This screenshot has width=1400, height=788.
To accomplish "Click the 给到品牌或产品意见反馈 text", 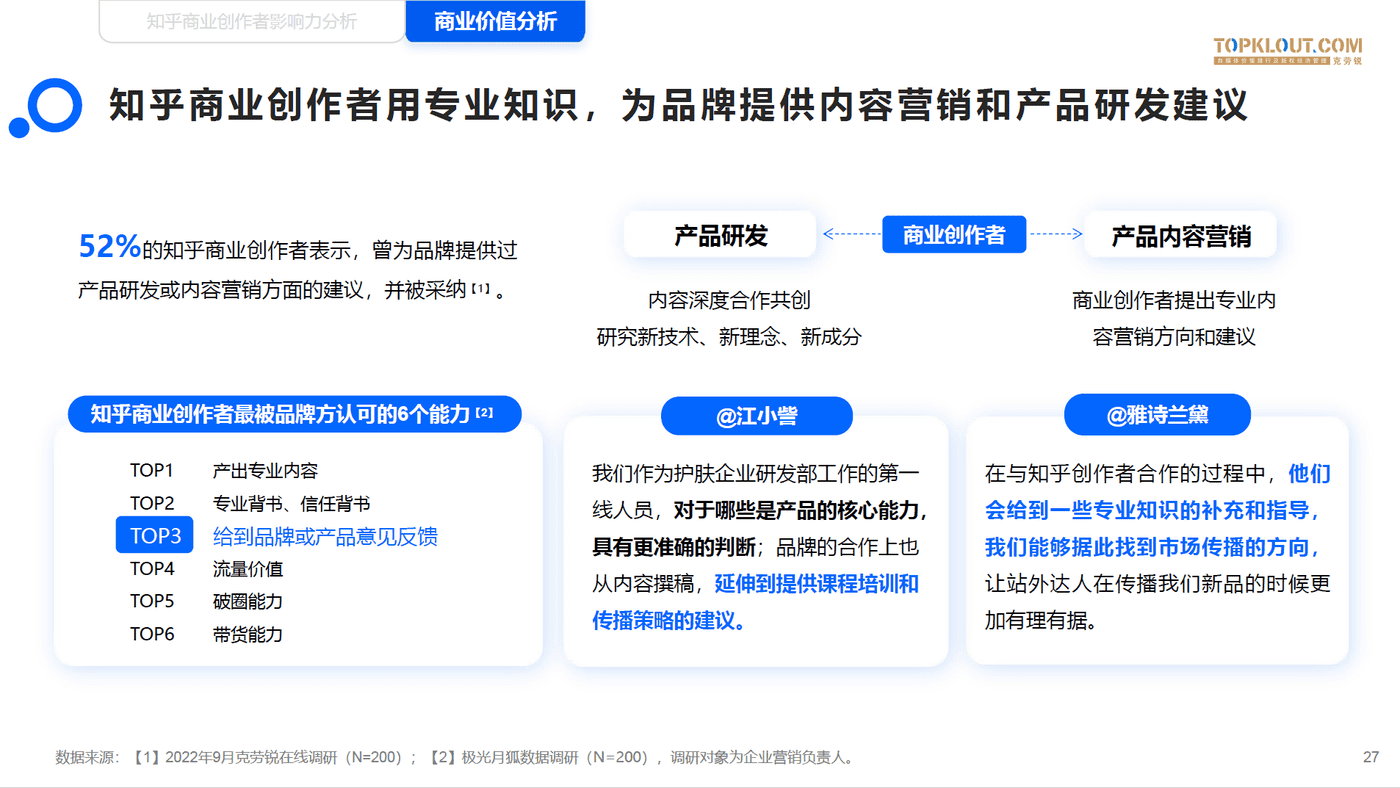I will pos(325,537).
